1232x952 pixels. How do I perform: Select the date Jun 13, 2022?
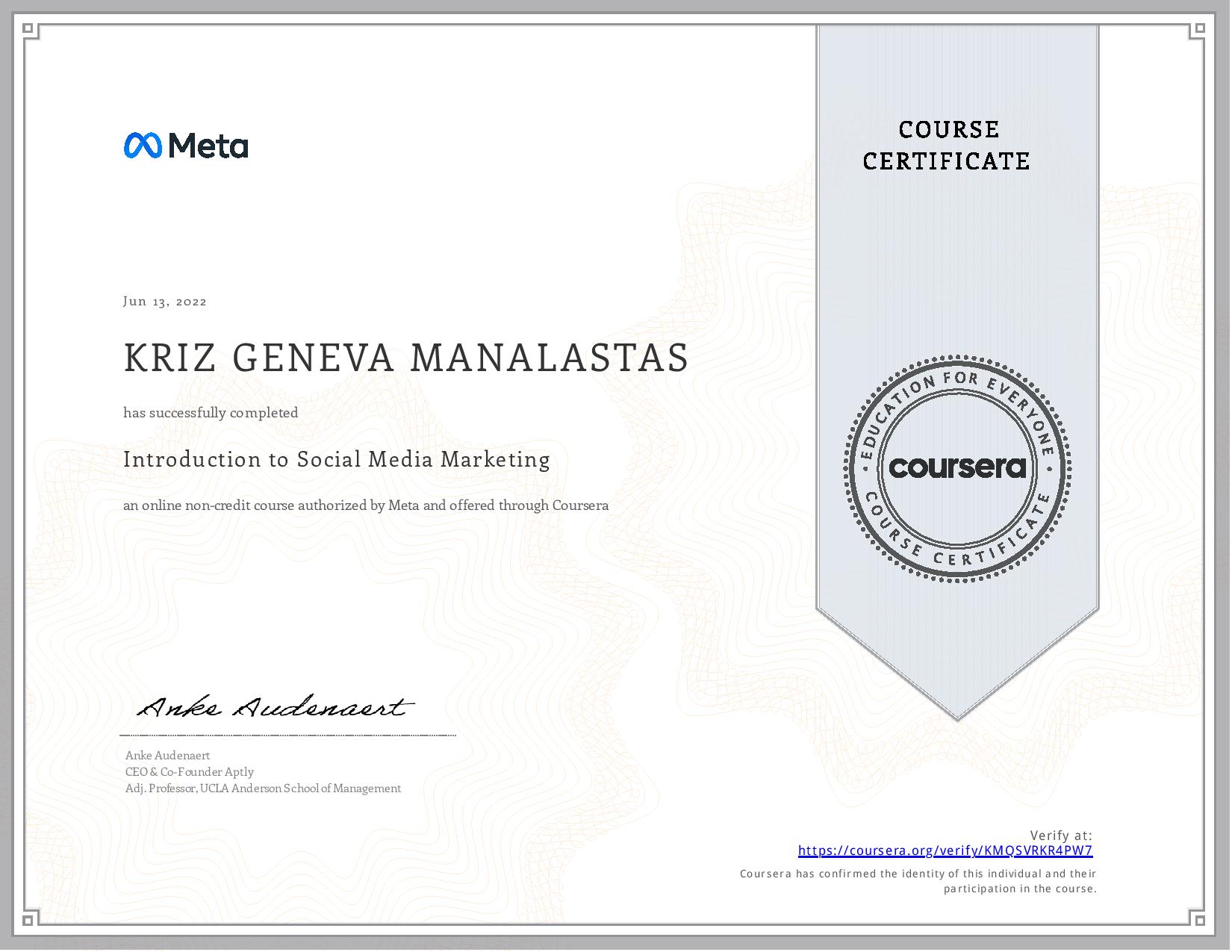pos(165,302)
